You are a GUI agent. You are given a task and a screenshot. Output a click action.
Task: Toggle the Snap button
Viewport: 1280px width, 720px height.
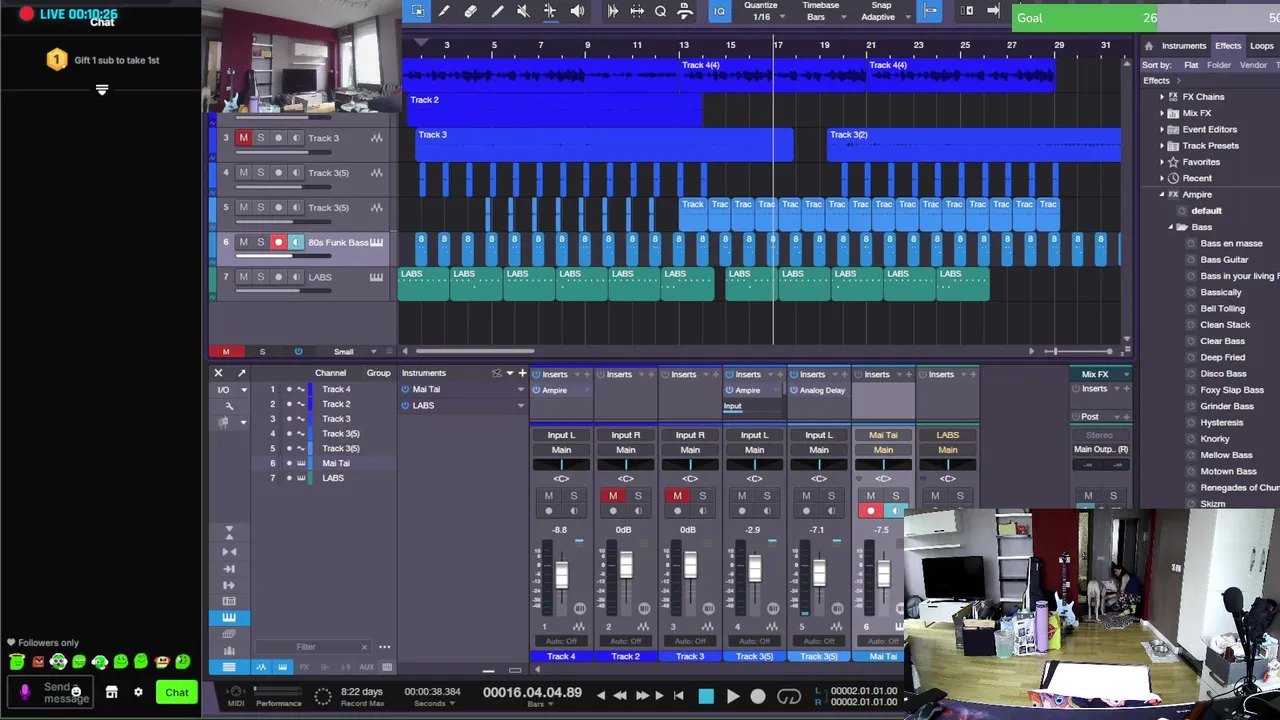pyautogui.click(x=930, y=11)
